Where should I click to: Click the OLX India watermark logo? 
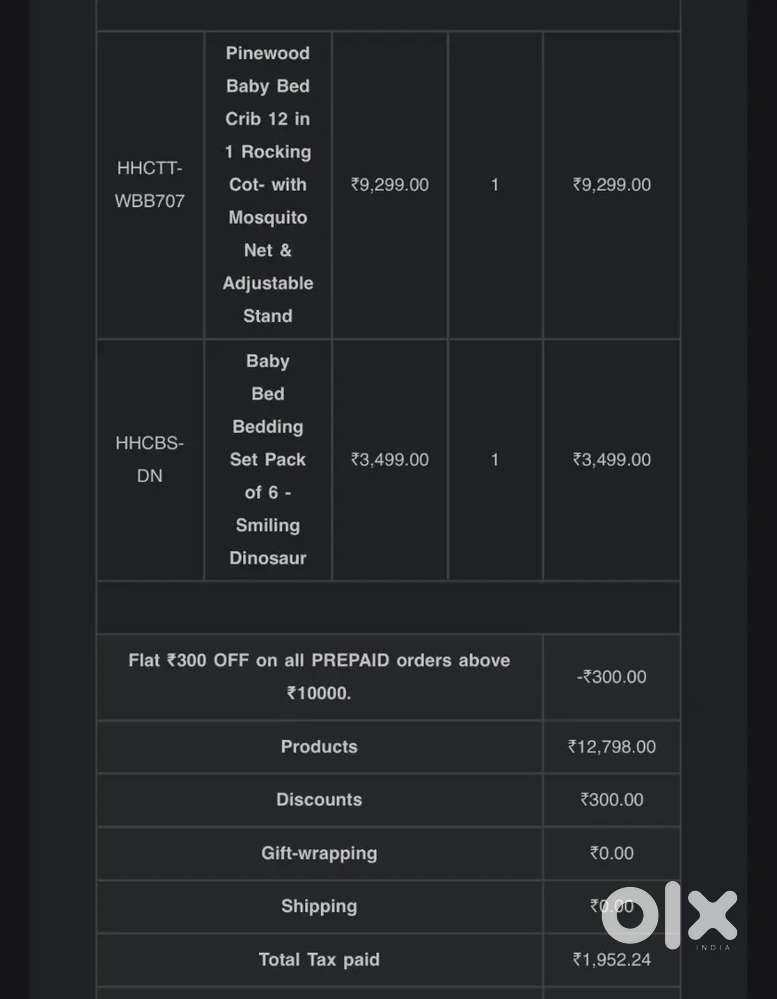669,915
